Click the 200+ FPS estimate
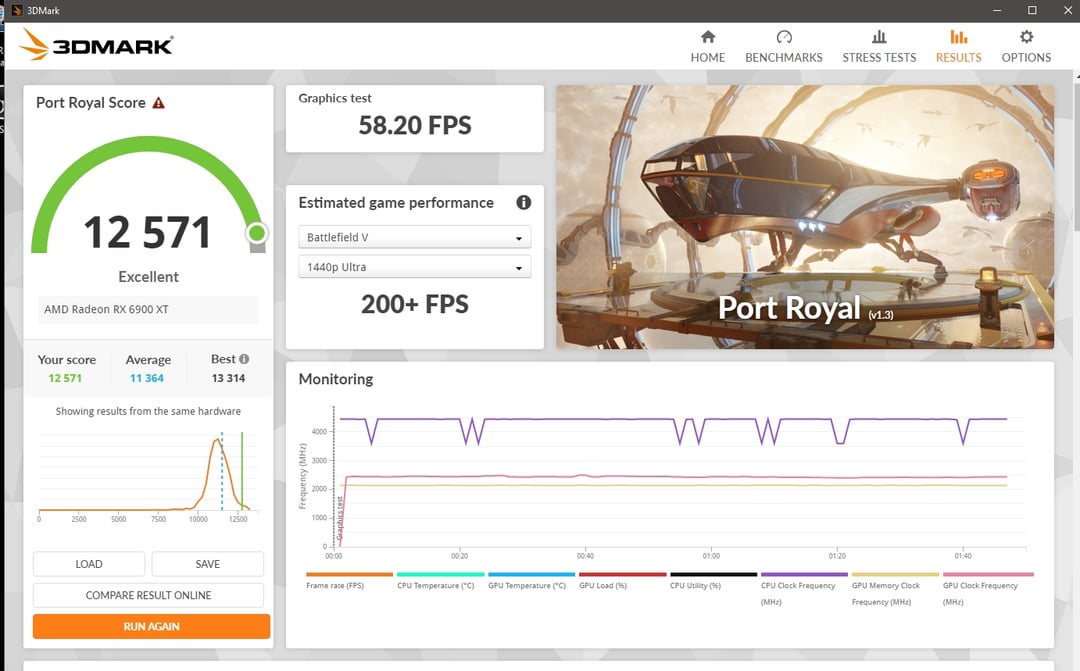 click(x=415, y=304)
